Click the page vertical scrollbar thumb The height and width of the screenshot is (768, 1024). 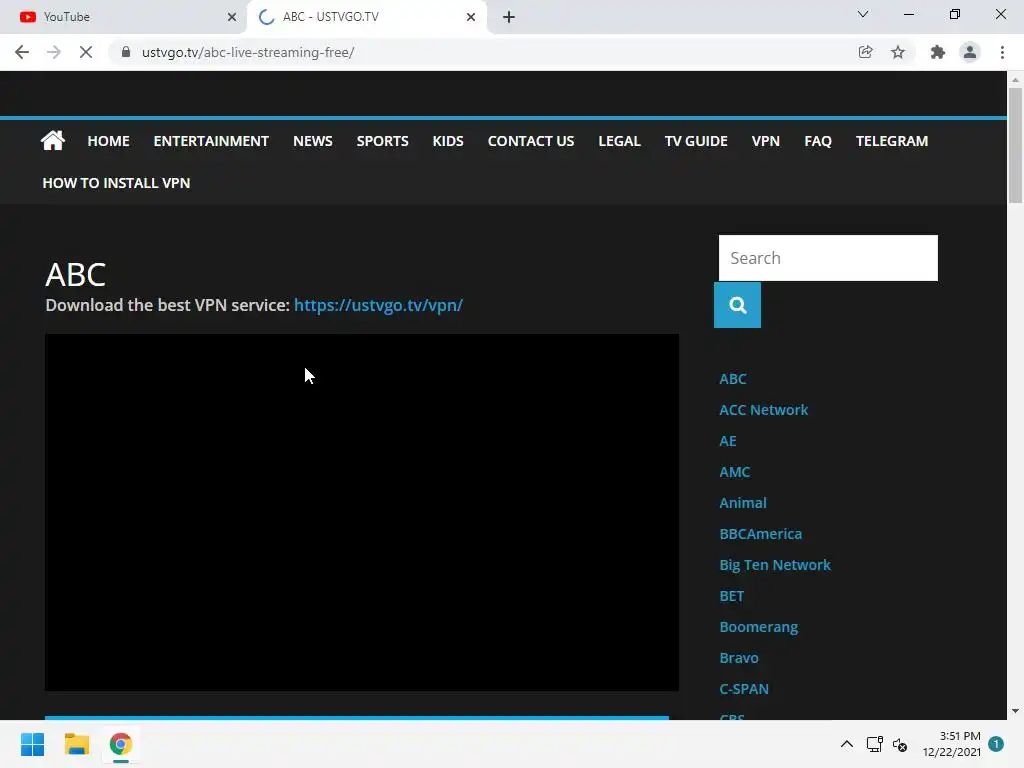click(x=1015, y=145)
